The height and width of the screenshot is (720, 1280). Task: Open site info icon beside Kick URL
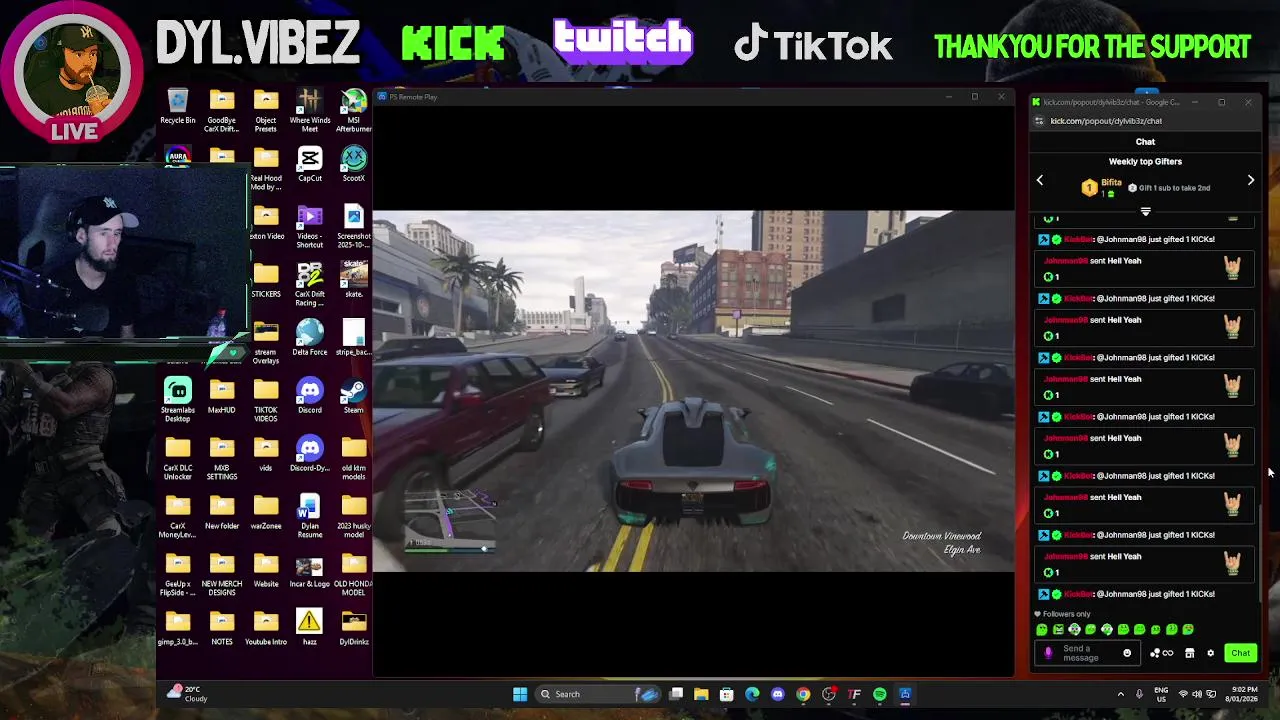coord(1039,121)
